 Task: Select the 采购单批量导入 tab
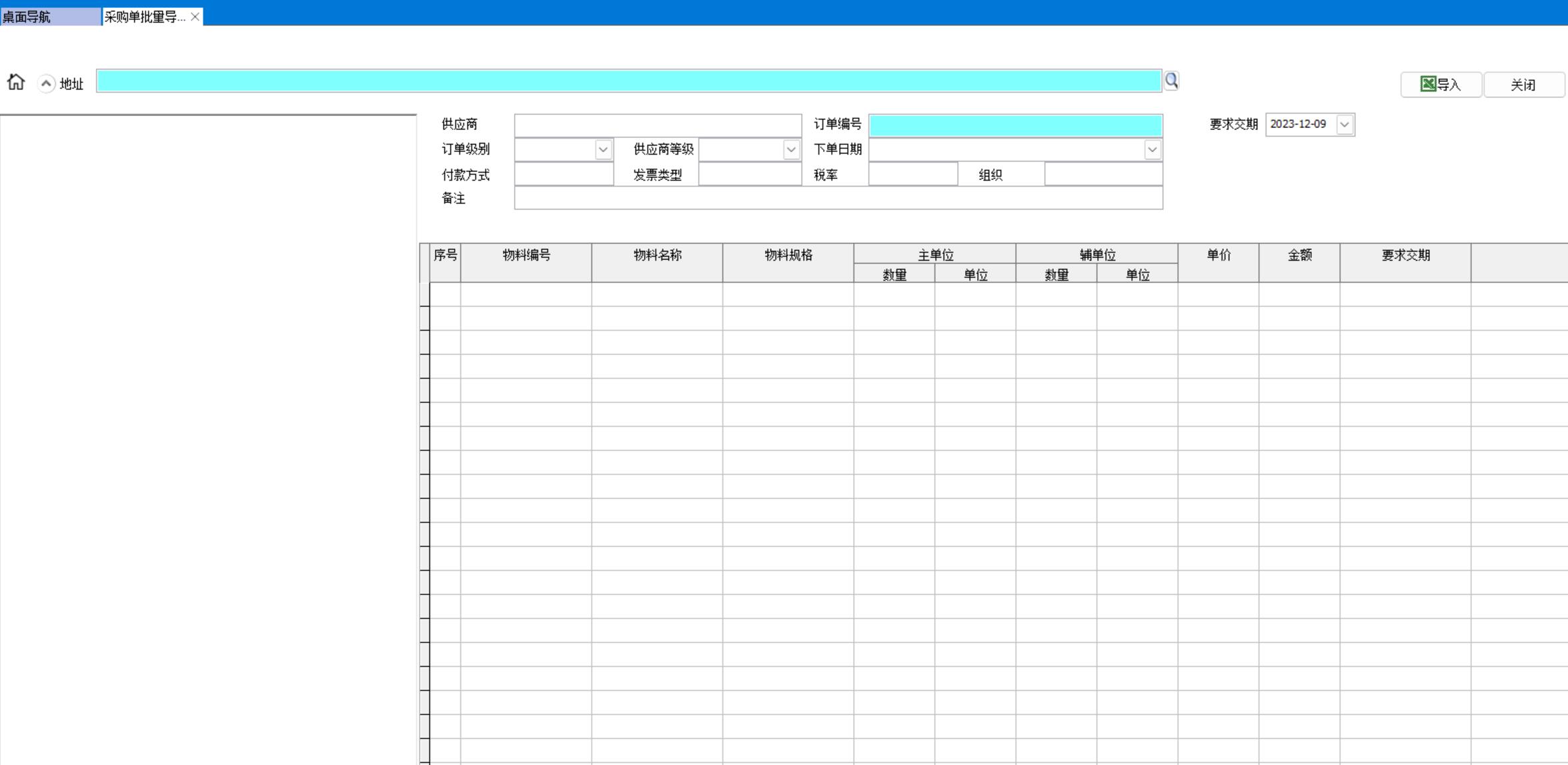coord(144,17)
